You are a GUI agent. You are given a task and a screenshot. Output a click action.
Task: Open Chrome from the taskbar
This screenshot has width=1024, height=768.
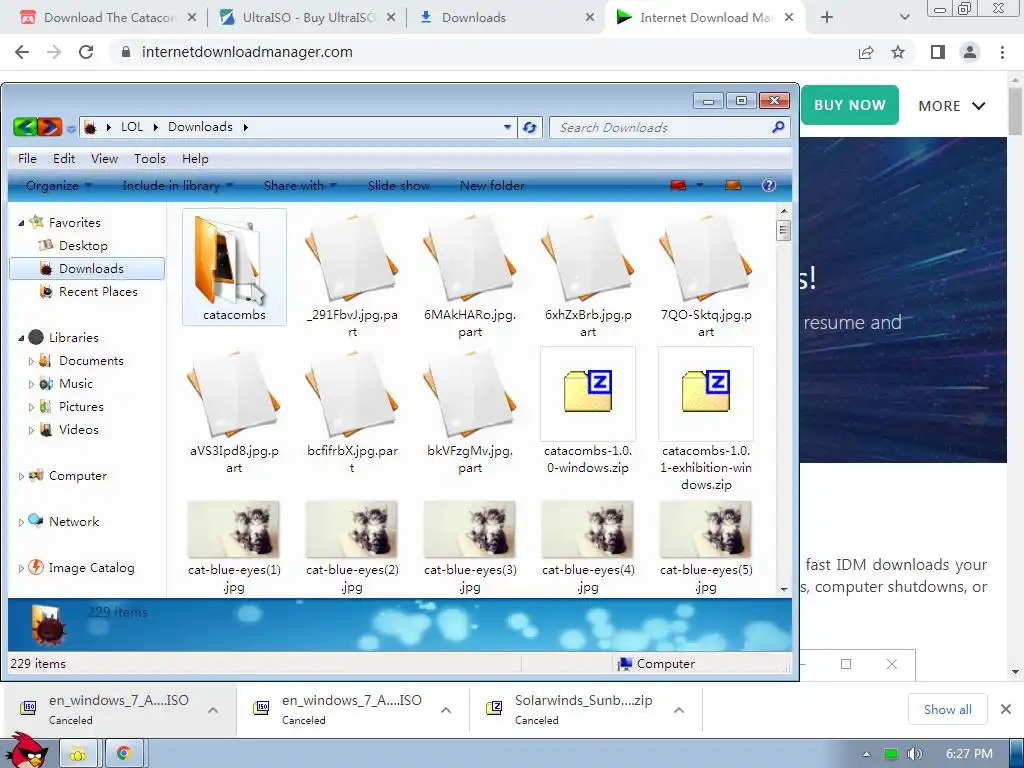click(123, 754)
